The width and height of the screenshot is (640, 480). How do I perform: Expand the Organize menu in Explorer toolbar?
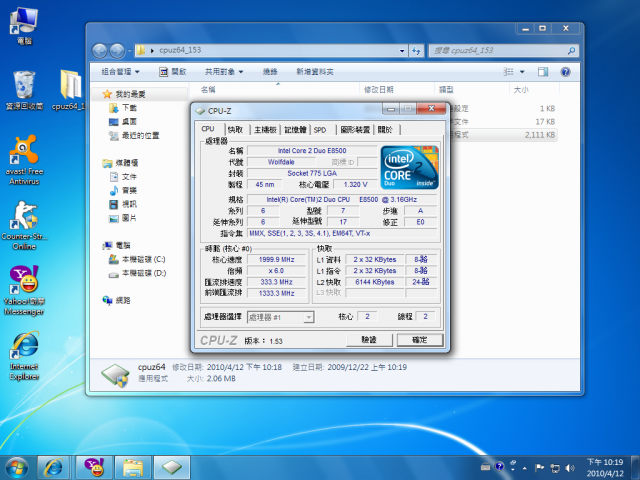(120, 72)
